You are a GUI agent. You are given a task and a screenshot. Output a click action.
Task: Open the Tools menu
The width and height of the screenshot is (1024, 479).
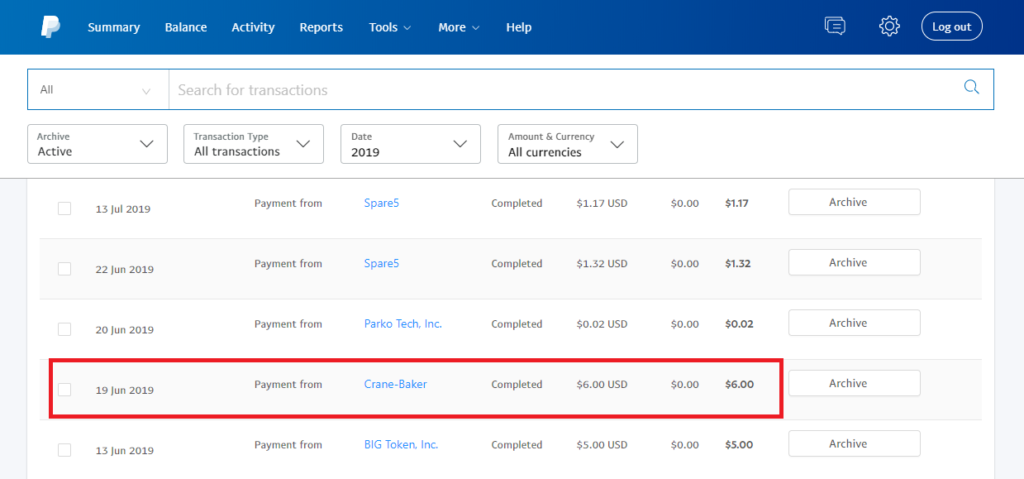[x=390, y=27]
